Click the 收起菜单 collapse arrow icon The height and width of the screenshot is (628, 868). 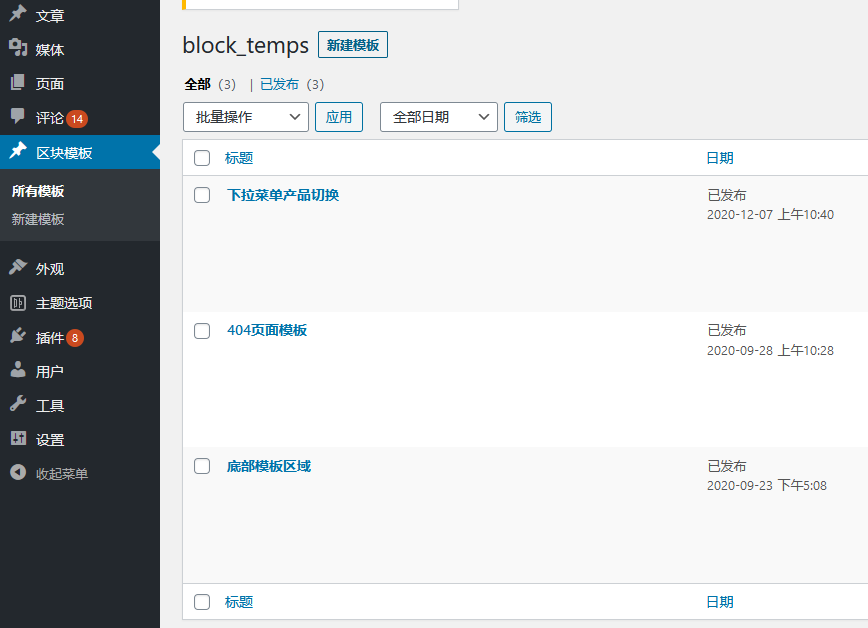[x=18, y=473]
